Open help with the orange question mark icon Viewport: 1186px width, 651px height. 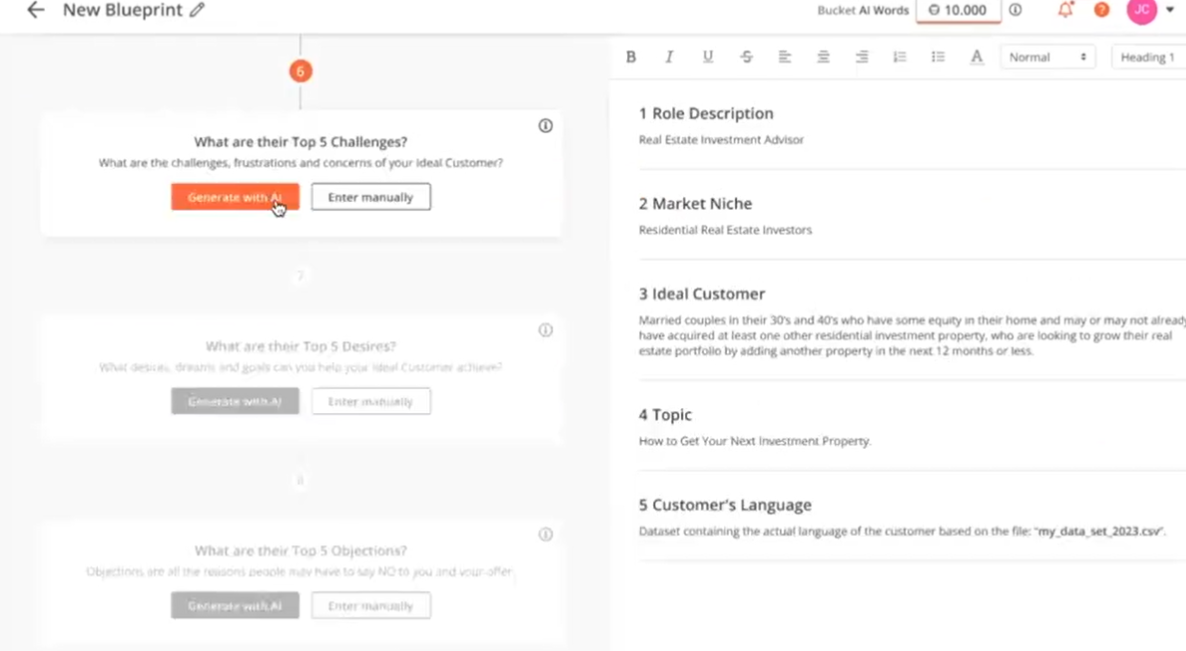point(1101,11)
